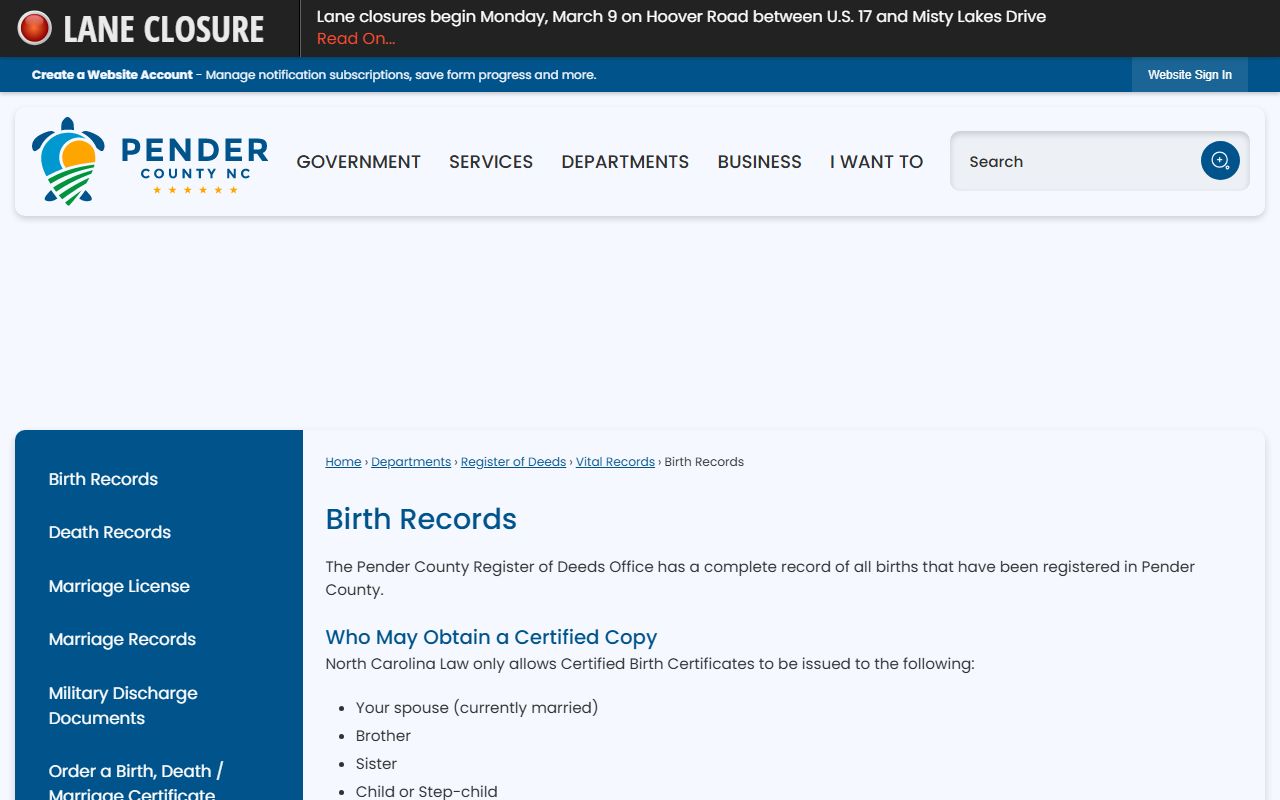Open Military Discharge Documents sidebar link
The height and width of the screenshot is (800, 1280).
pyautogui.click(x=123, y=705)
